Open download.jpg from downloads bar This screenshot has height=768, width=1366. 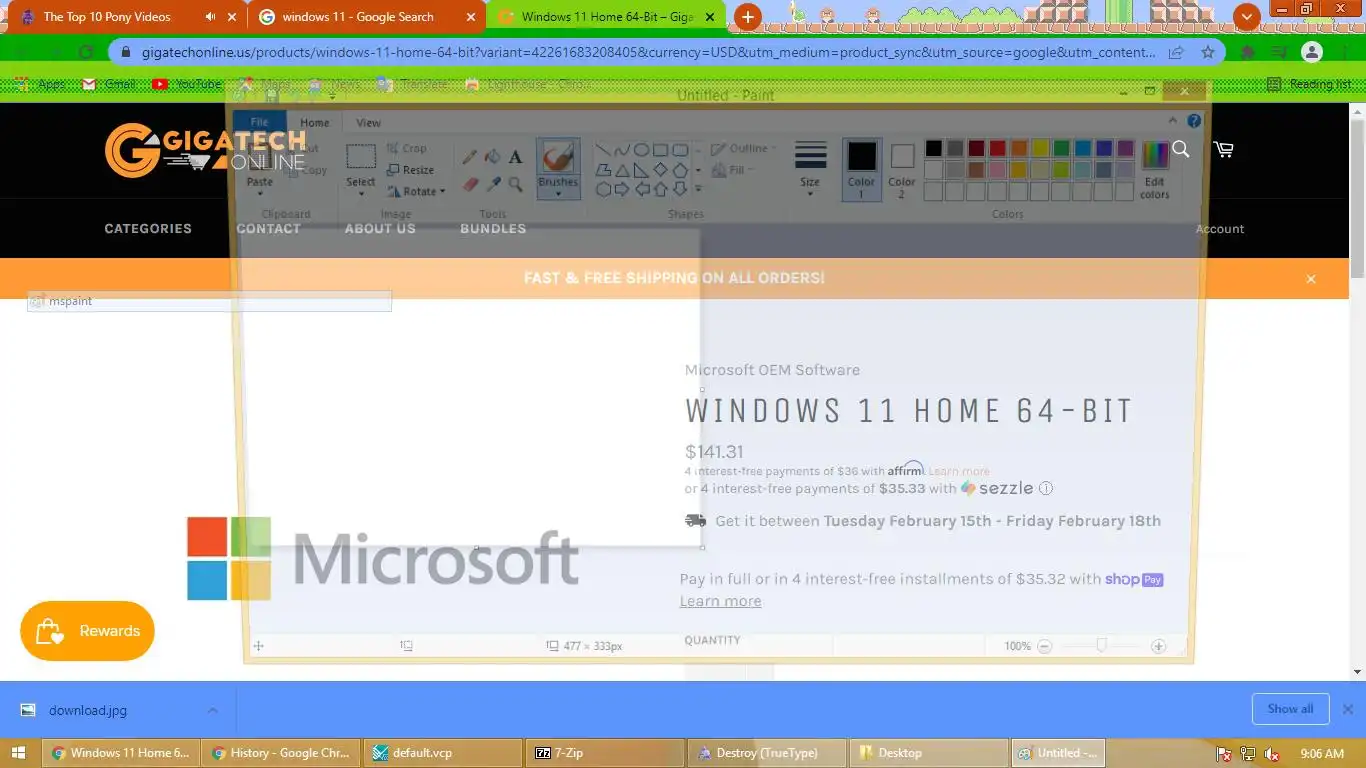[x=88, y=710]
